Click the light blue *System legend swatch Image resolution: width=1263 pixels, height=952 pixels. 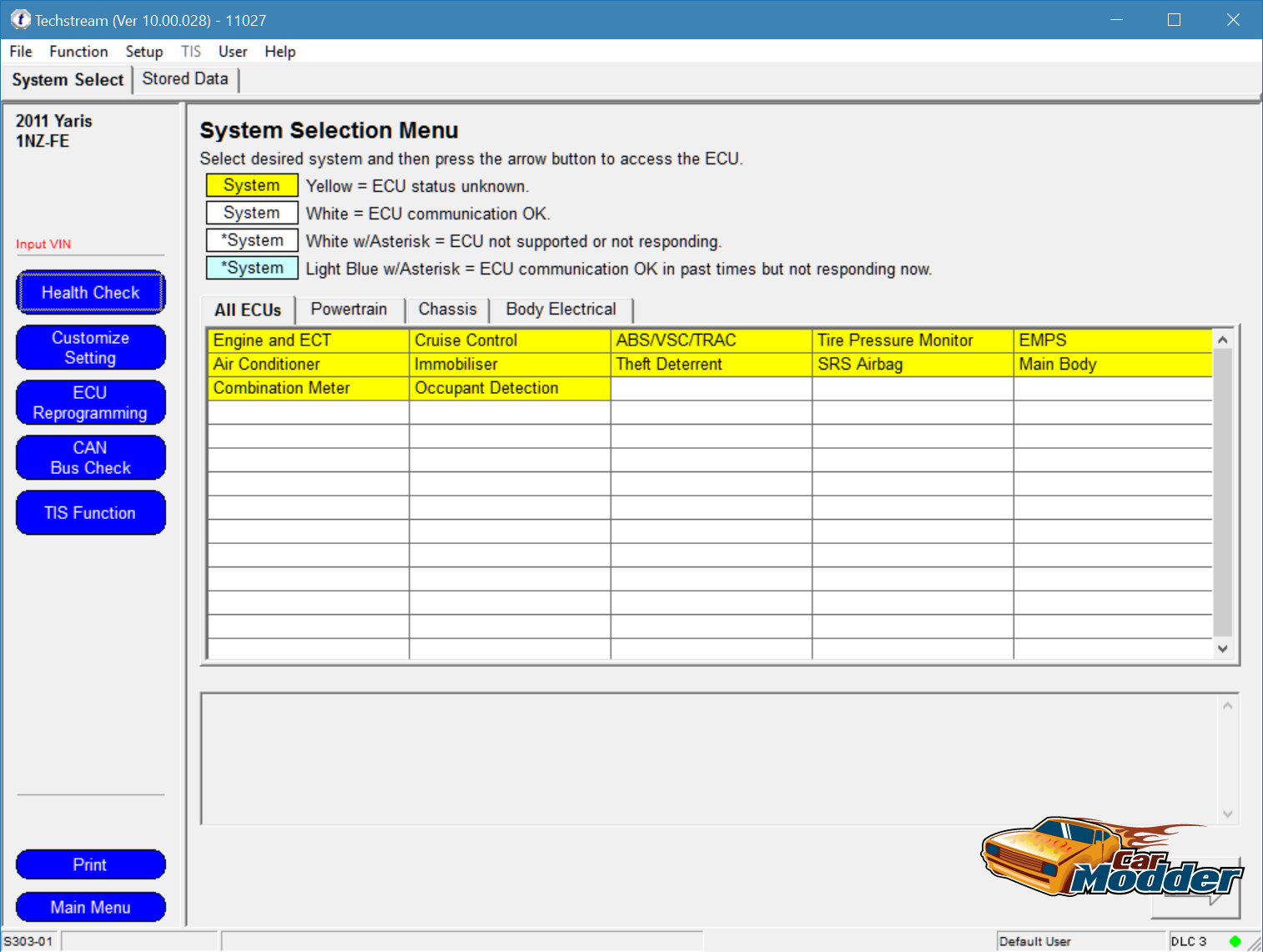pos(252,268)
